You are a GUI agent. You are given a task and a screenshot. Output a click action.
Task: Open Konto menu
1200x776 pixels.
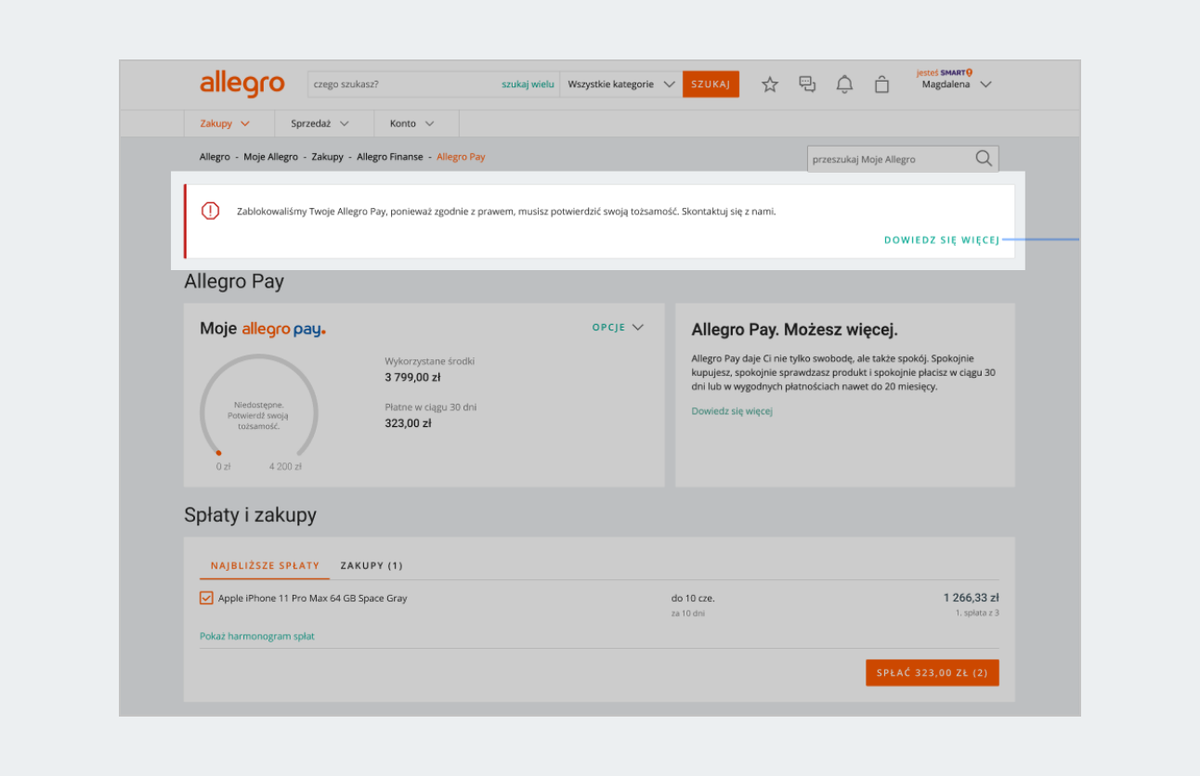(x=413, y=123)
